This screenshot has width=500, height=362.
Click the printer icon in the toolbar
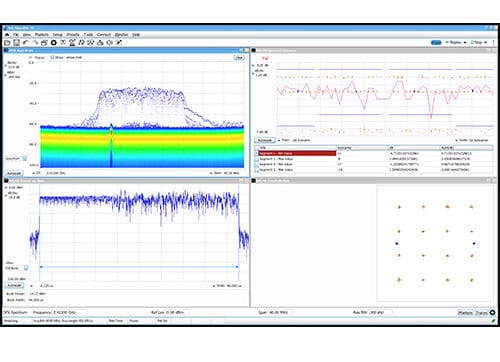[x=44, y=43]
